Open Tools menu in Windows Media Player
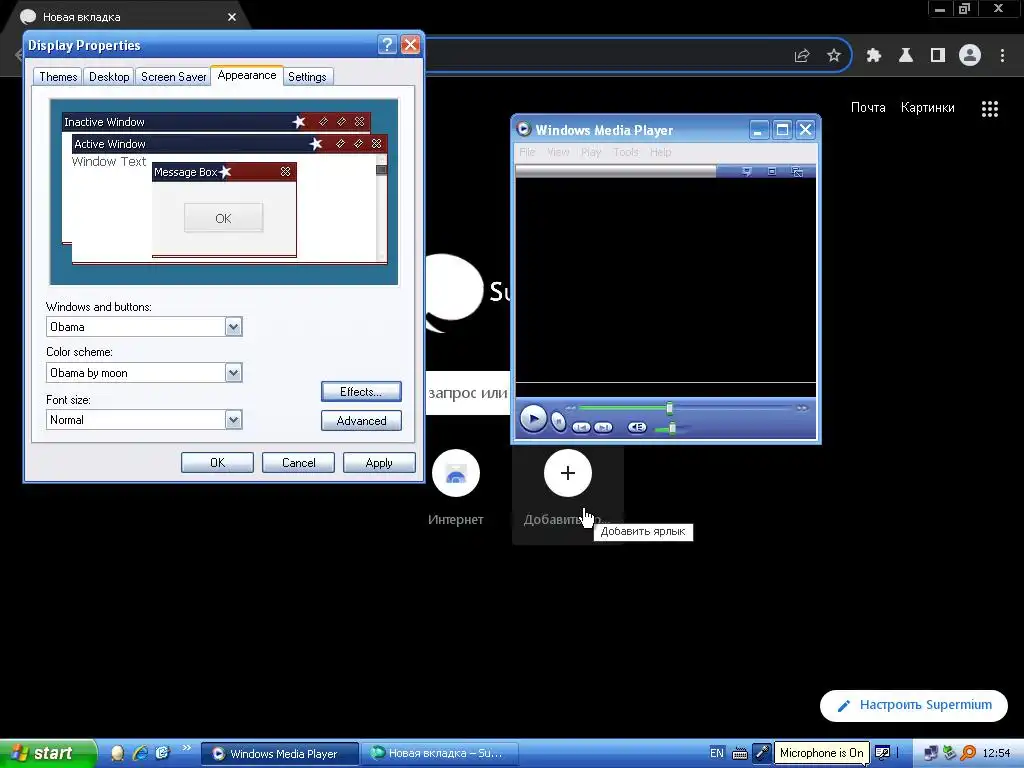Image resolution: width=1024 pixels, height=768 pixels. point(626,152)
